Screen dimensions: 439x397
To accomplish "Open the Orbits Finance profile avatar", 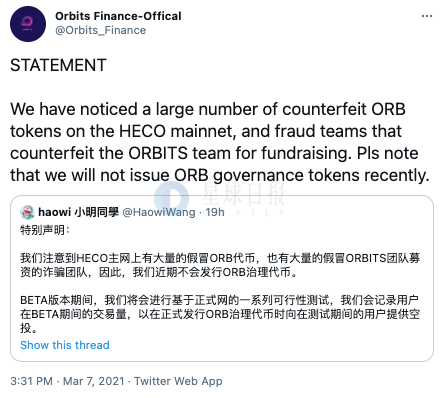I will (28, 24).
